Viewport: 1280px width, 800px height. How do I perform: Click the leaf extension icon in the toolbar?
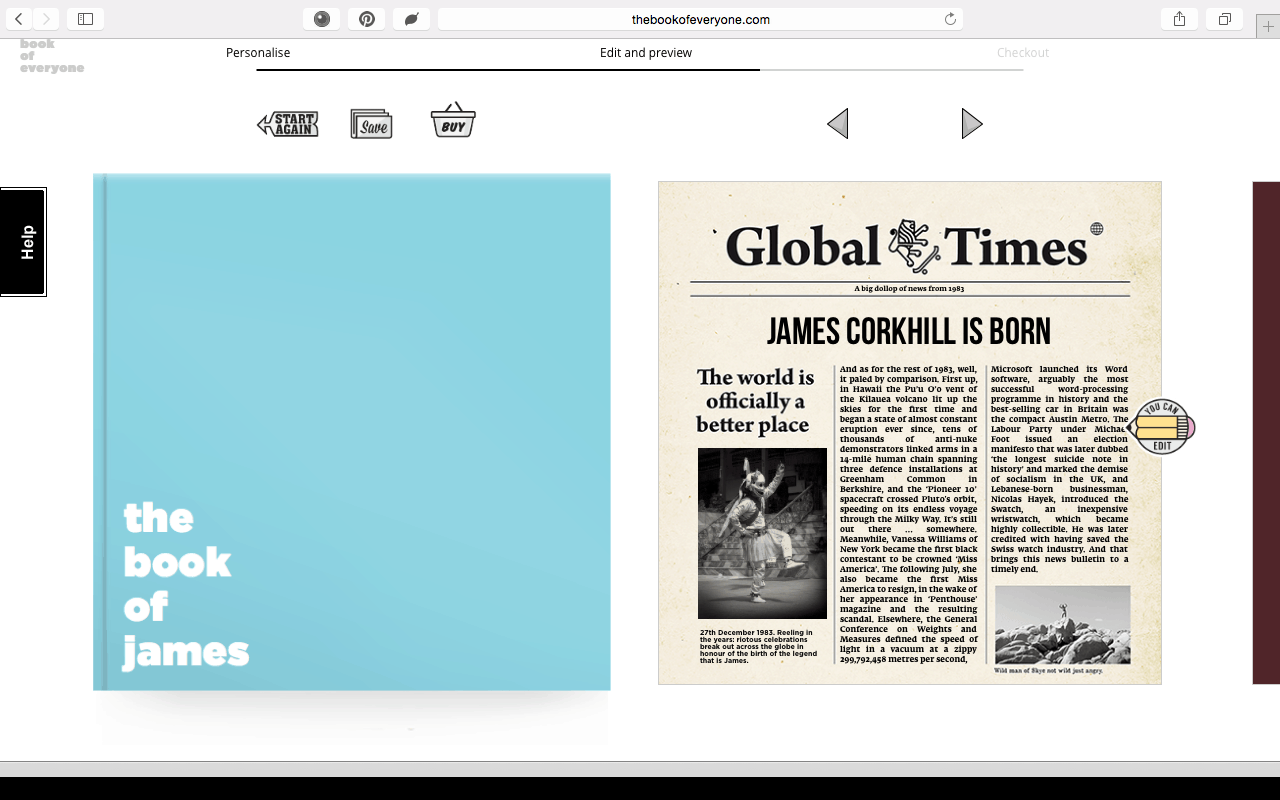411,19
